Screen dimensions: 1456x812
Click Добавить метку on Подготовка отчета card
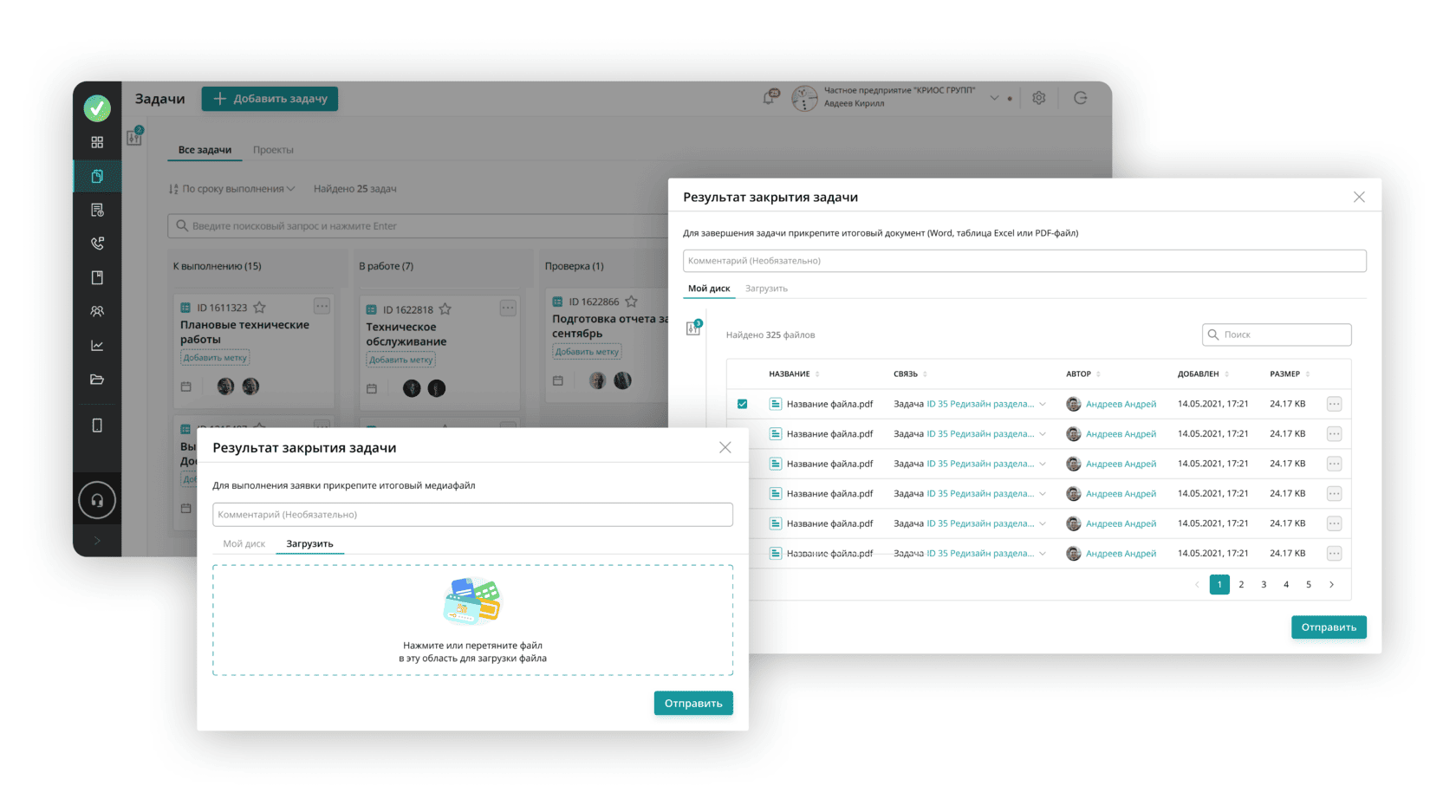[587, 352]
